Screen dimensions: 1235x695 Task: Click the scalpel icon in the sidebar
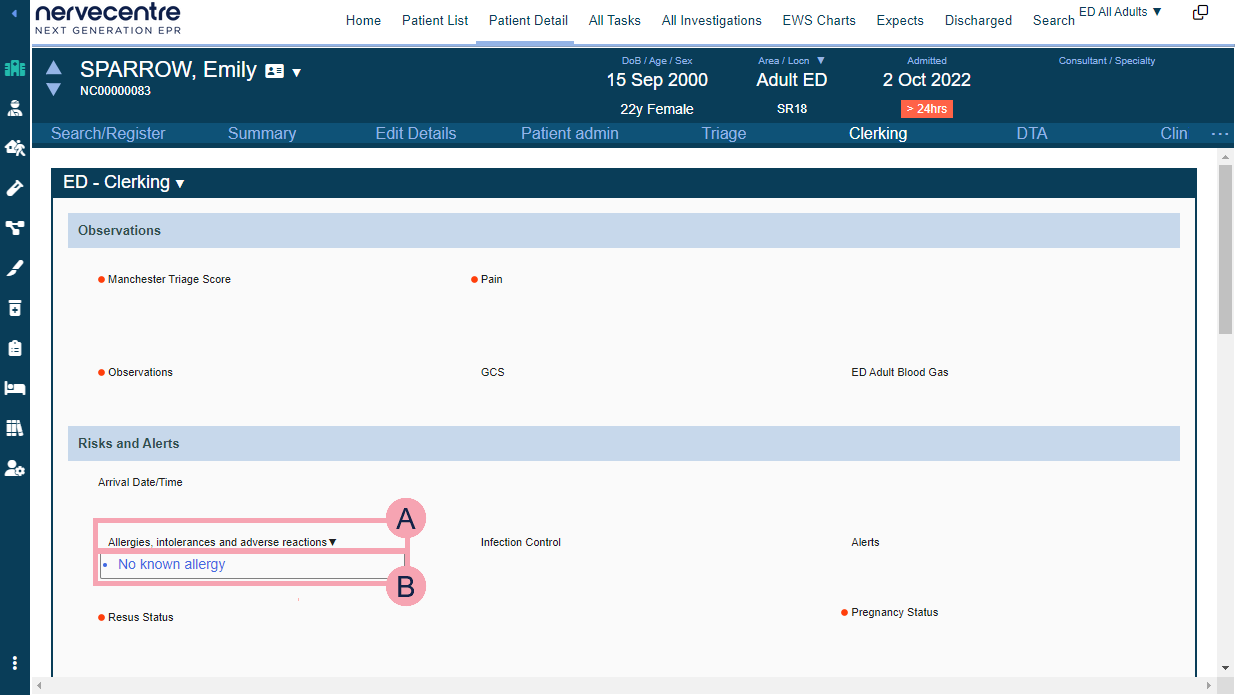[x=14, y=268]
